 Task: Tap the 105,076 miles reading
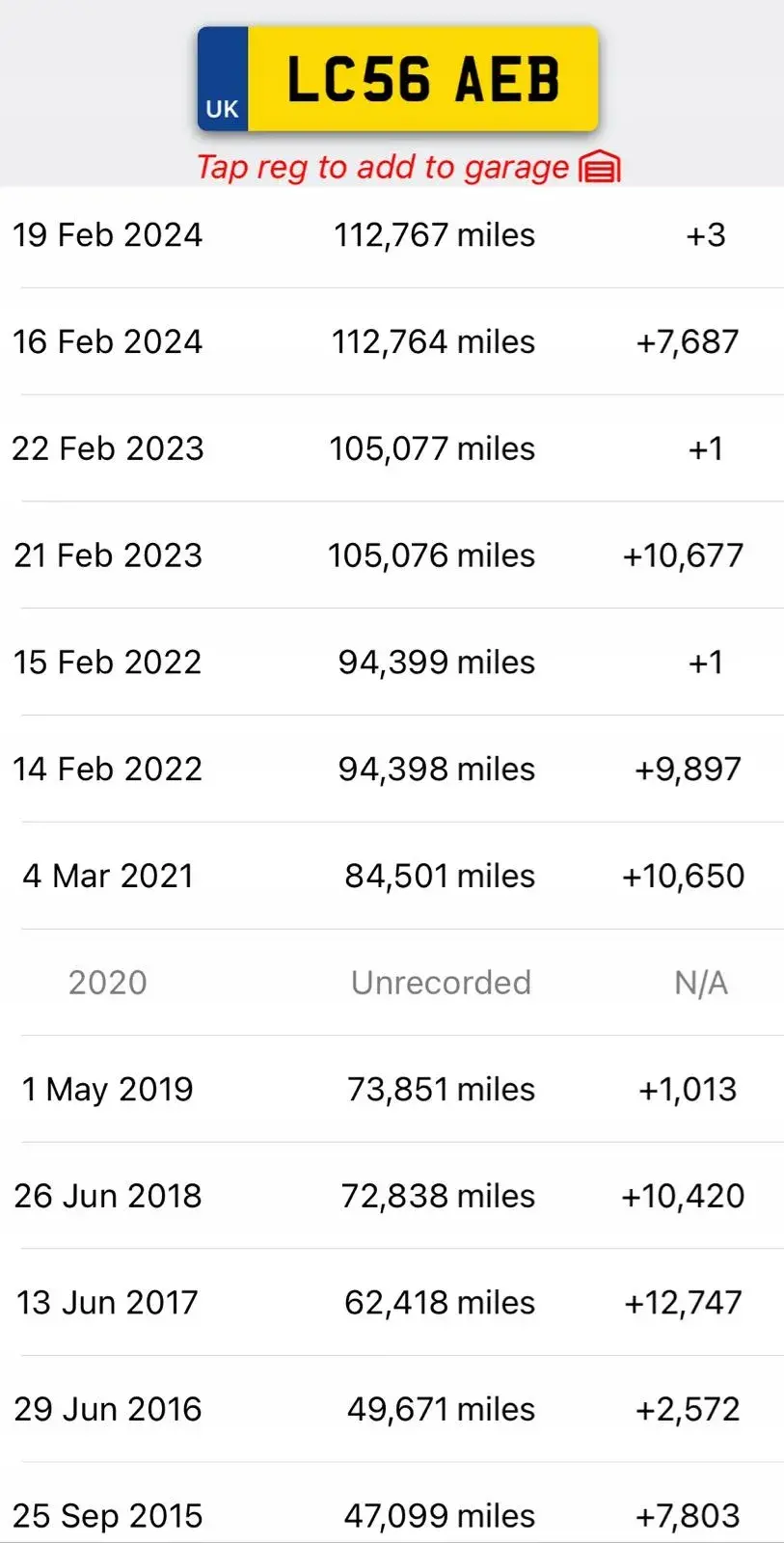click(x=431, y=555)
